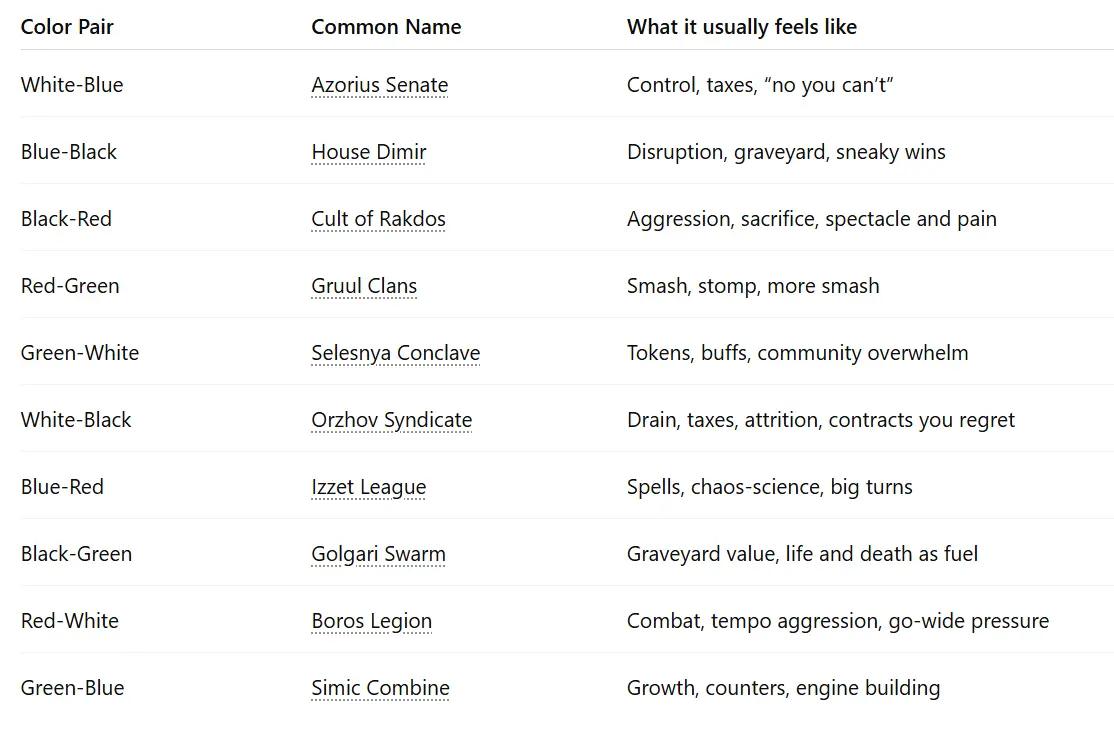The image size is (1114, 732).
Task: Click the Color Pair column header
Action: 67,27
